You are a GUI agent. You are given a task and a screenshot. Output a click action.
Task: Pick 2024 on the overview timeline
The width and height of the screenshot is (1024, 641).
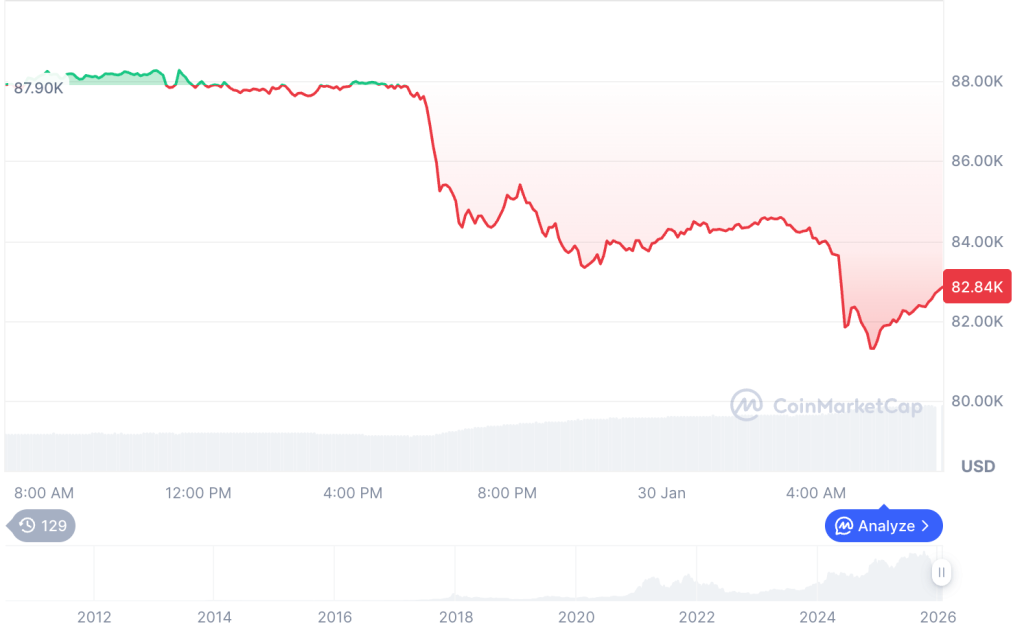coord(818,617)
